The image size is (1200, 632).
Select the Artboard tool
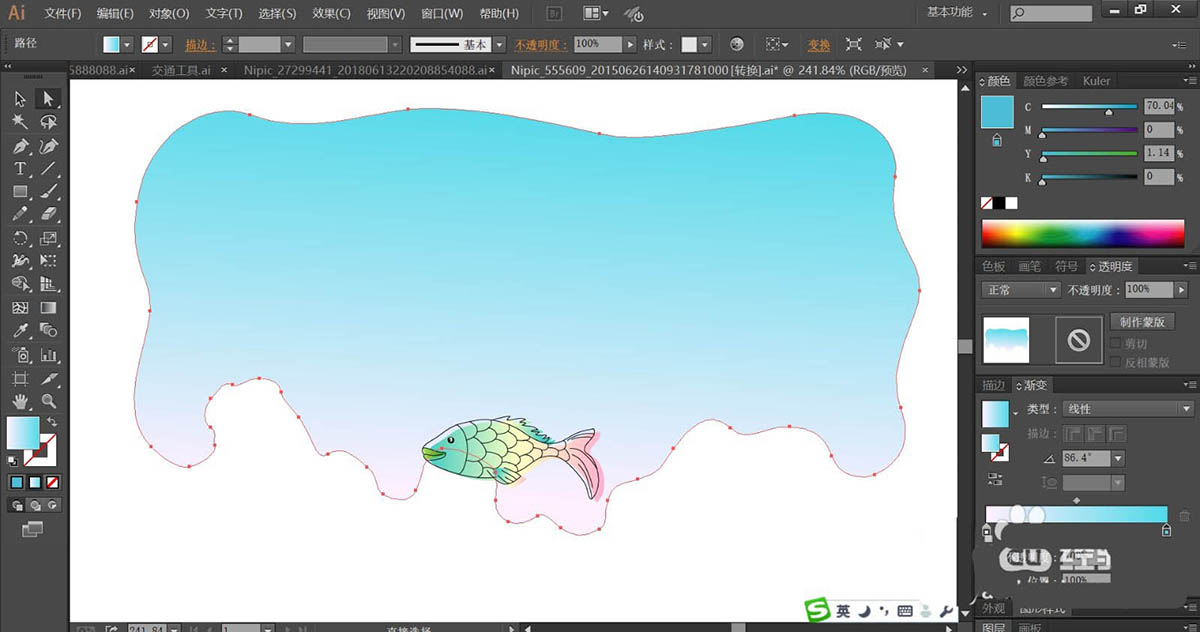pos(20,379)
